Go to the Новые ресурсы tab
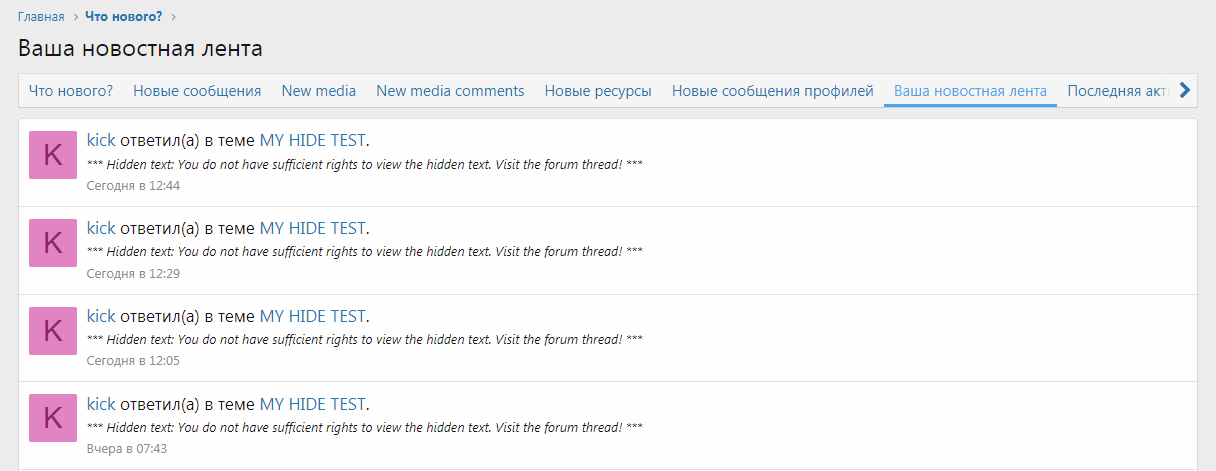This screenshot has width=1216, height=471. (x=598, y=91)
